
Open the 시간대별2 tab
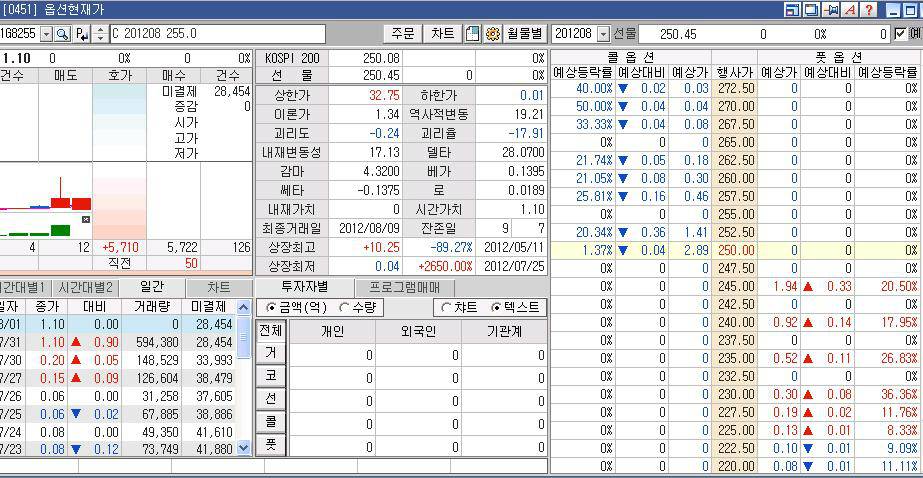[84, 288]
